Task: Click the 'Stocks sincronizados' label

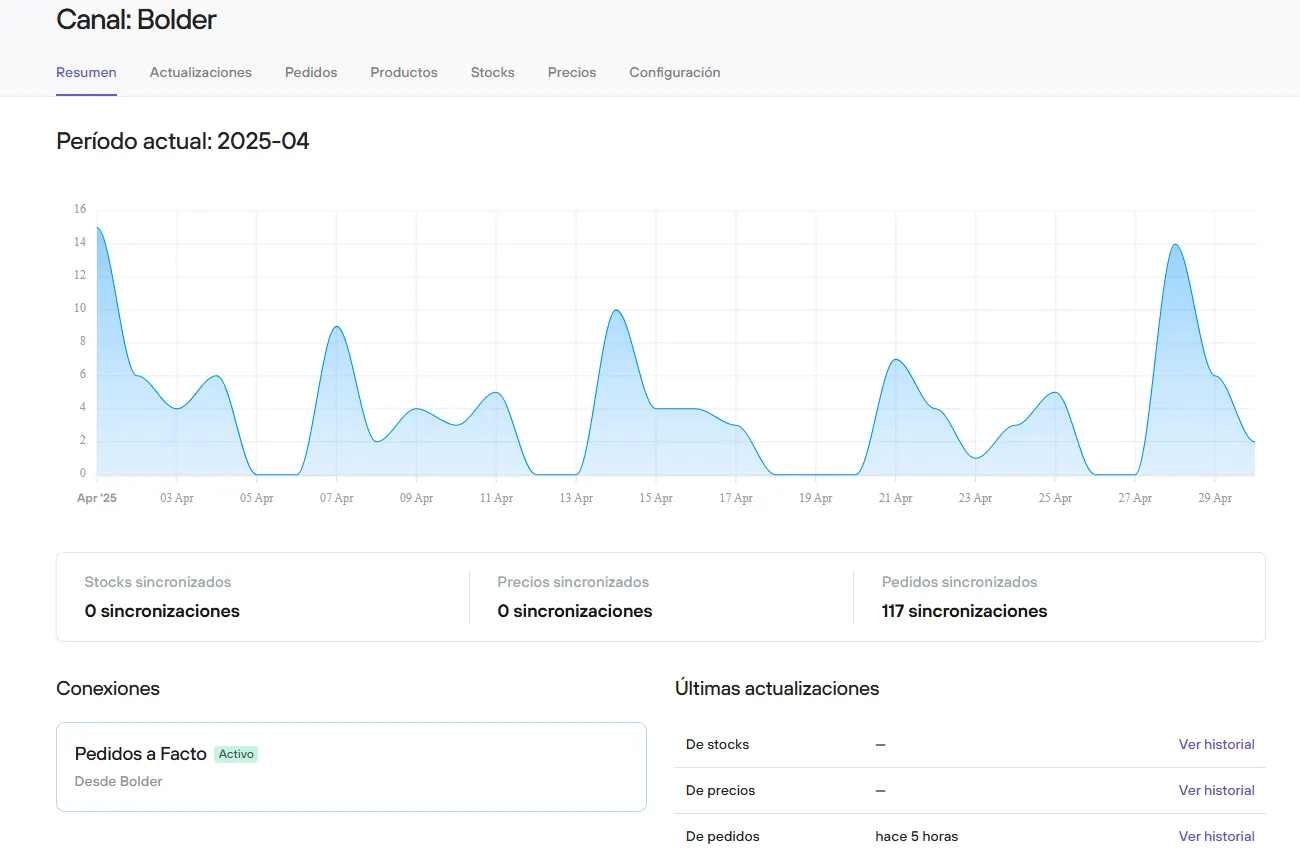Action: click(x=158, y=582)
